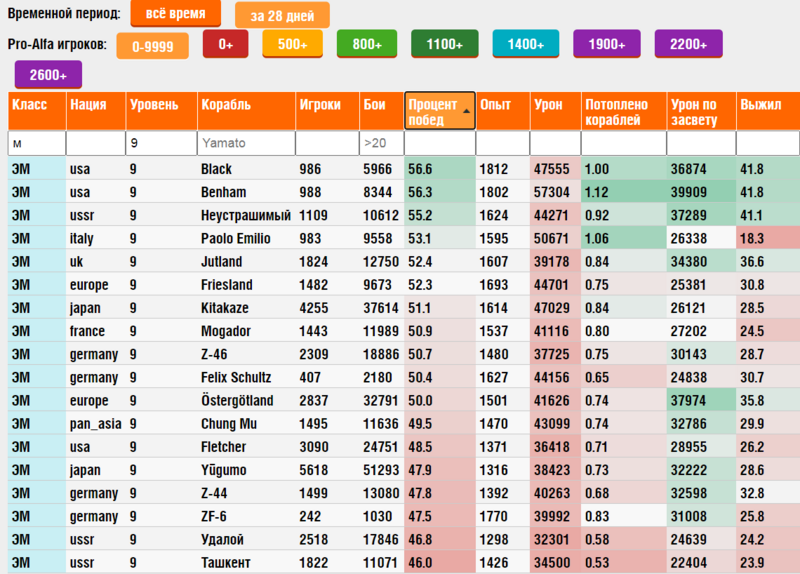Select the 500+ rating filter
800x574 pixels.
coord(292,44)
